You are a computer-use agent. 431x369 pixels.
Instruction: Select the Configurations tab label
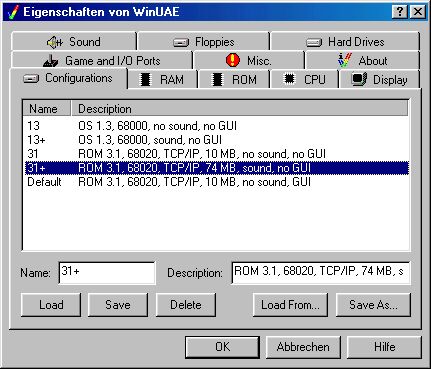[79, 78]
